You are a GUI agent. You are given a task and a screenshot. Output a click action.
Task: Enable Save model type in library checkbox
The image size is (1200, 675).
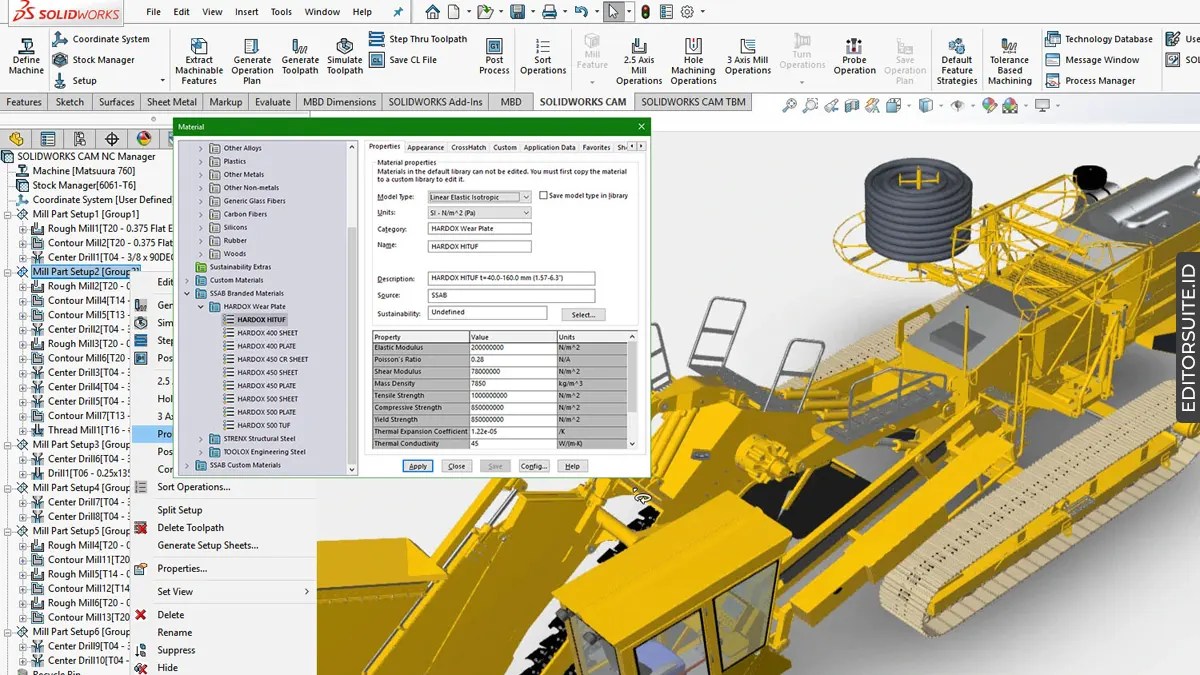pyautogui.click(x=544, y=196)
